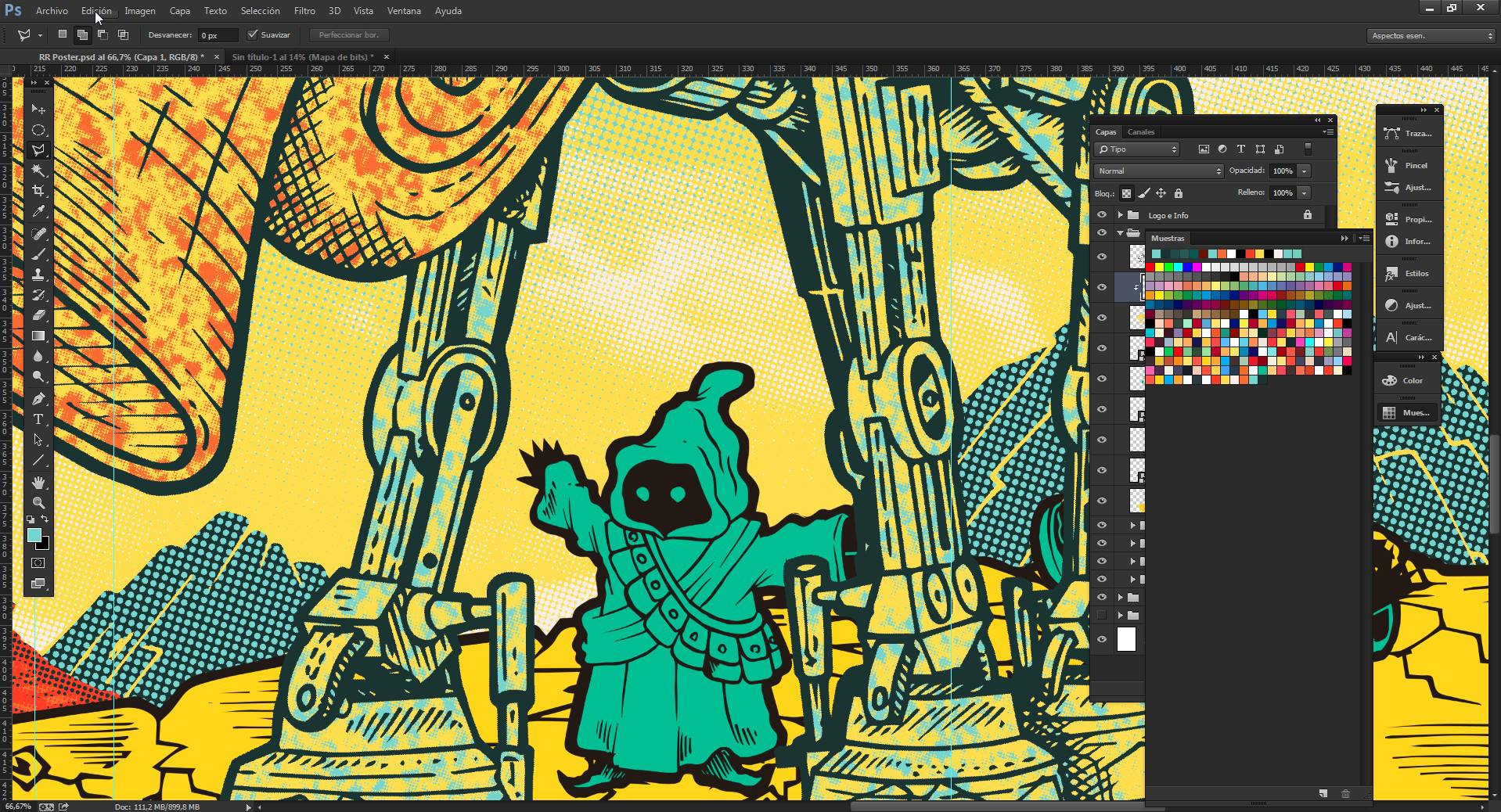
Task: Select the Horizontal Type tool
Action: point(38,419)
